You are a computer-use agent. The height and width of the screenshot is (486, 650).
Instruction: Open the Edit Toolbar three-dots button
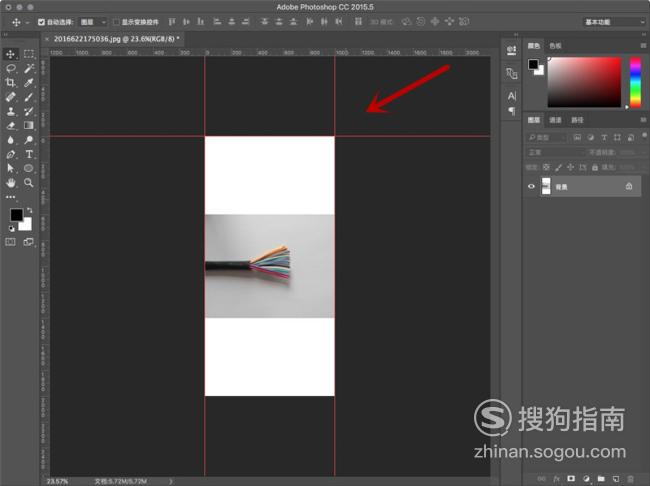pyautogui.click(x=10, y=197)
